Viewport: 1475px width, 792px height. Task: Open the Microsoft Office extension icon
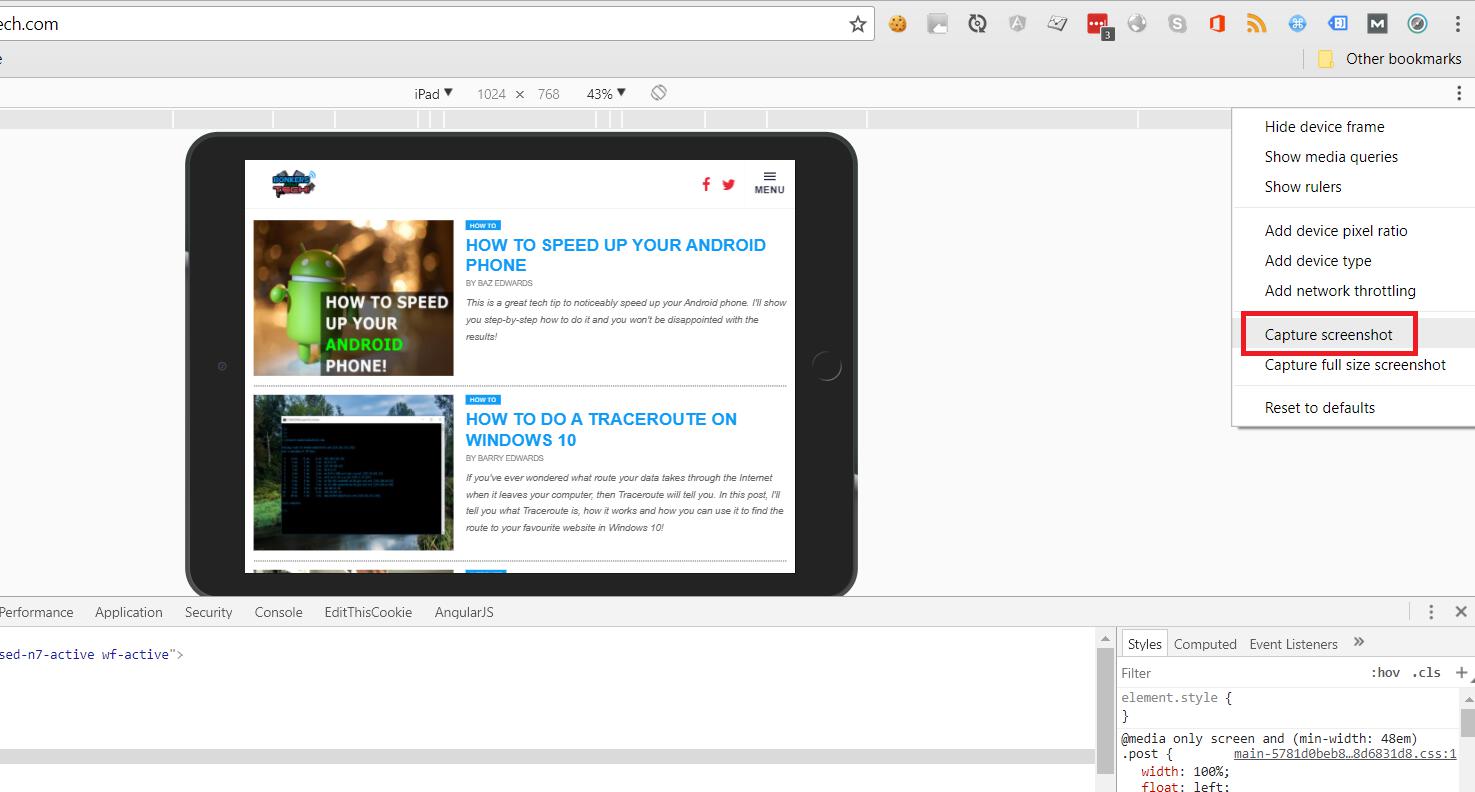[1217, 24]
